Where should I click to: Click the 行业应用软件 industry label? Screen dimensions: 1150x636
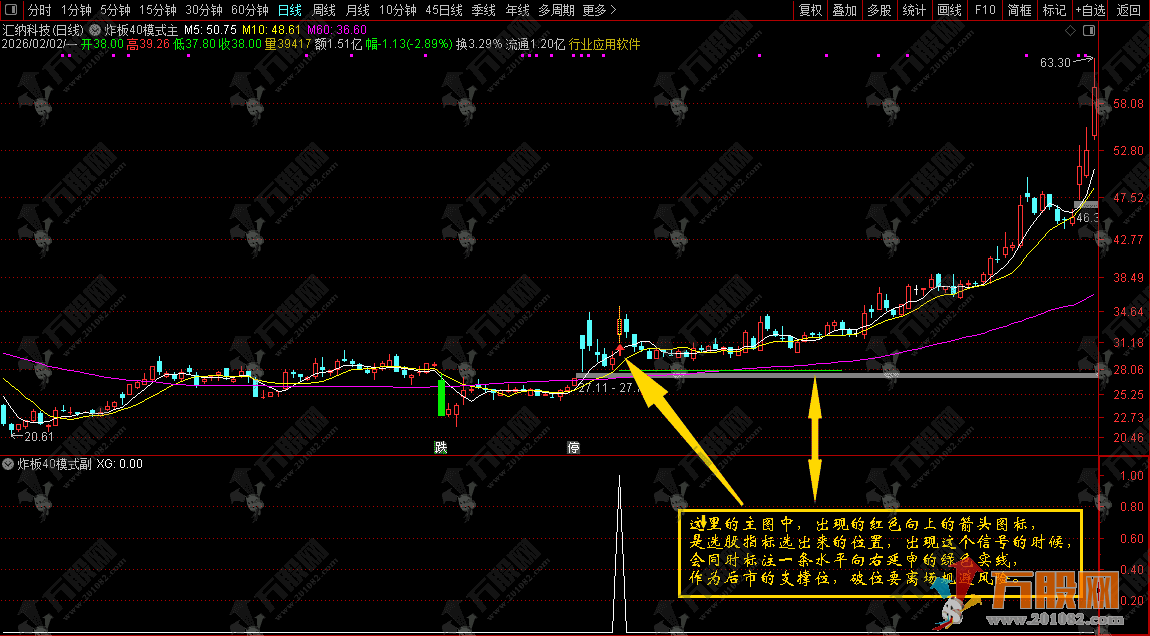[604, 44]
